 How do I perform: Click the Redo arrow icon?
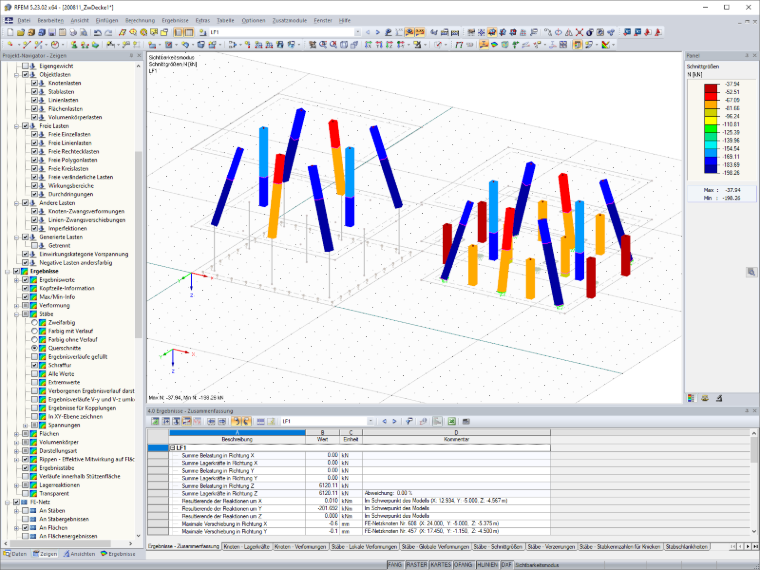108,32
